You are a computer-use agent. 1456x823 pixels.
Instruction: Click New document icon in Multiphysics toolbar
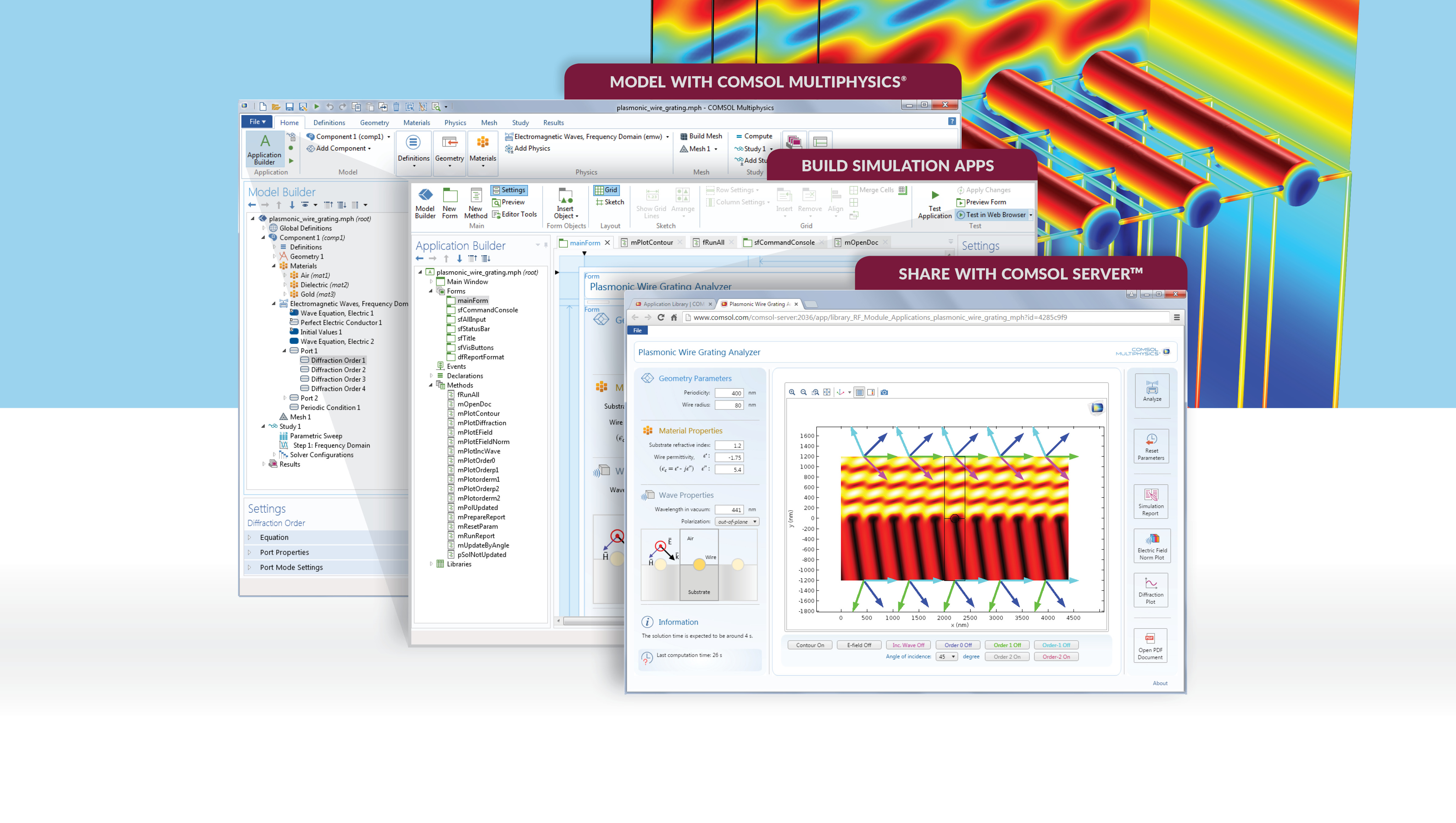click(x=263, y=106)
